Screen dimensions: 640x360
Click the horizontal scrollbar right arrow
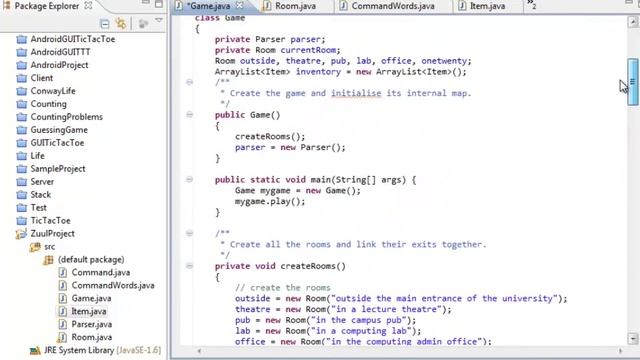coord(620,351)
